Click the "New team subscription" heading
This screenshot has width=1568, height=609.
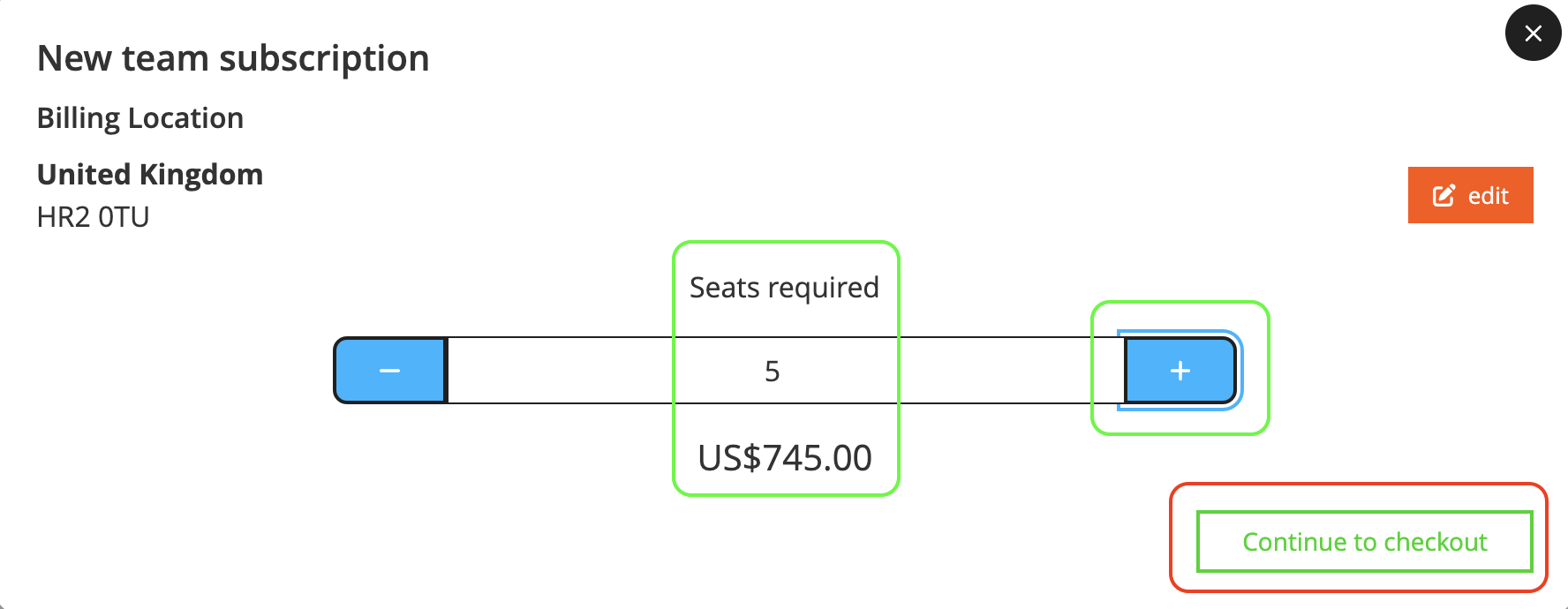tap(233, 58)
